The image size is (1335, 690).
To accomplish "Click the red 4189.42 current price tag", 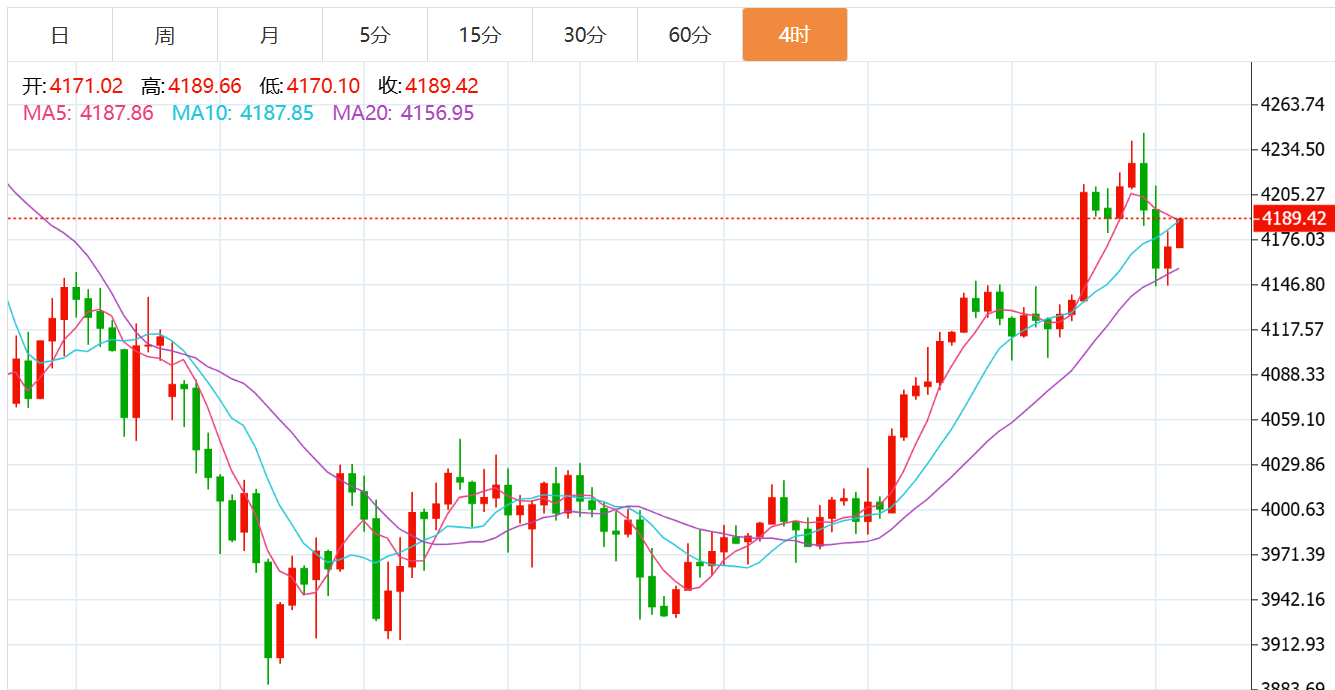I will click(1294, 219).
